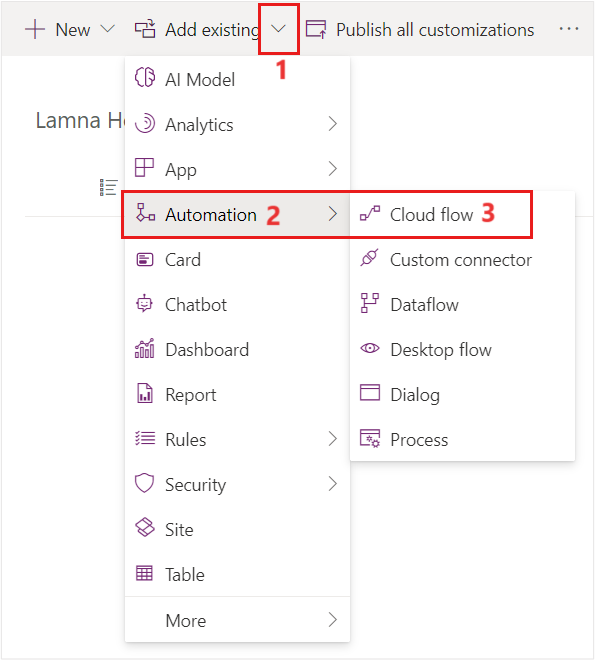595x660 pixels.
Task: Click the Analytics spiral icon
Action: (x=145, y=123)
